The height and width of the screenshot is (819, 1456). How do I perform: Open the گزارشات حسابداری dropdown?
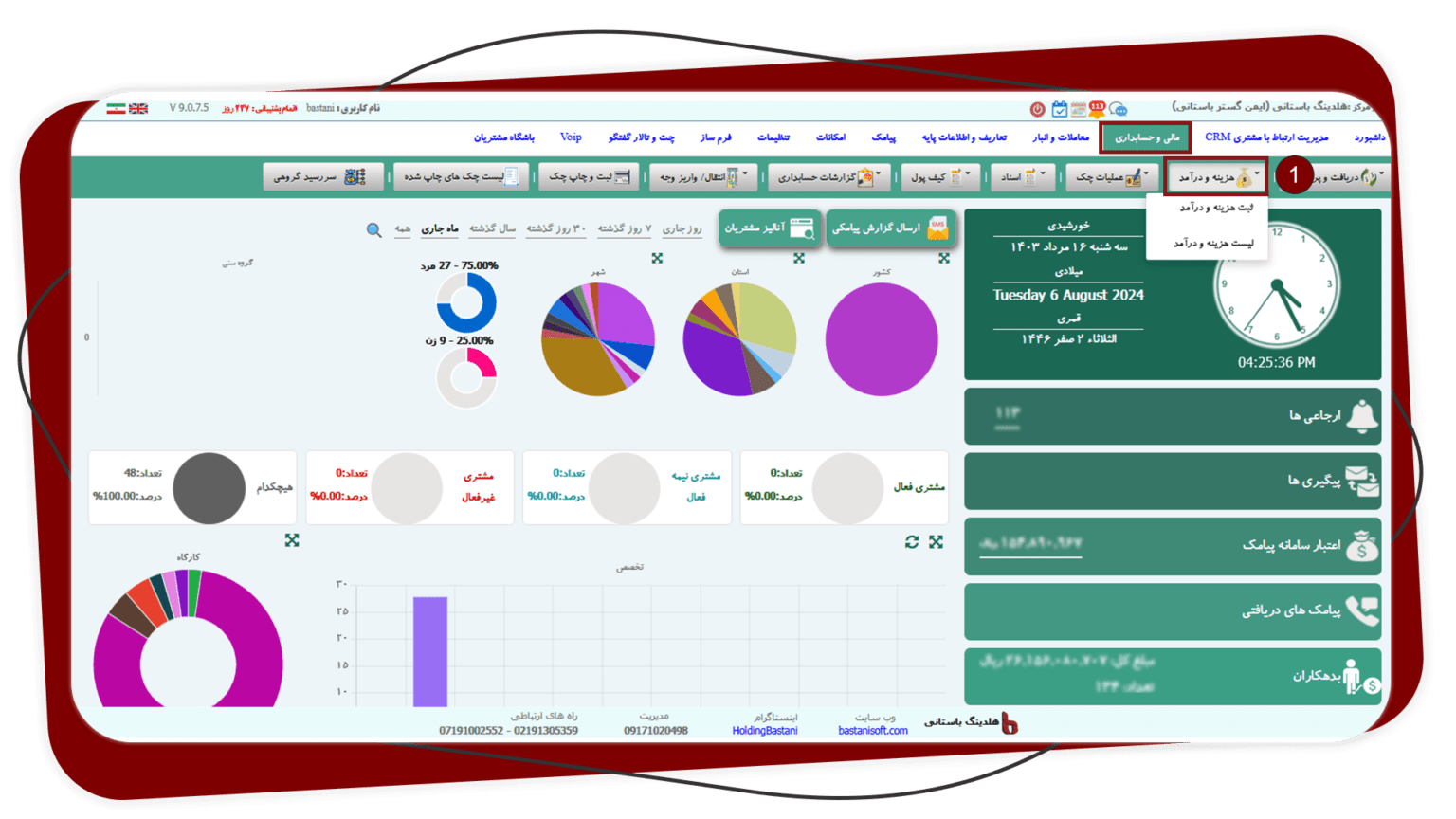(828, 177)
